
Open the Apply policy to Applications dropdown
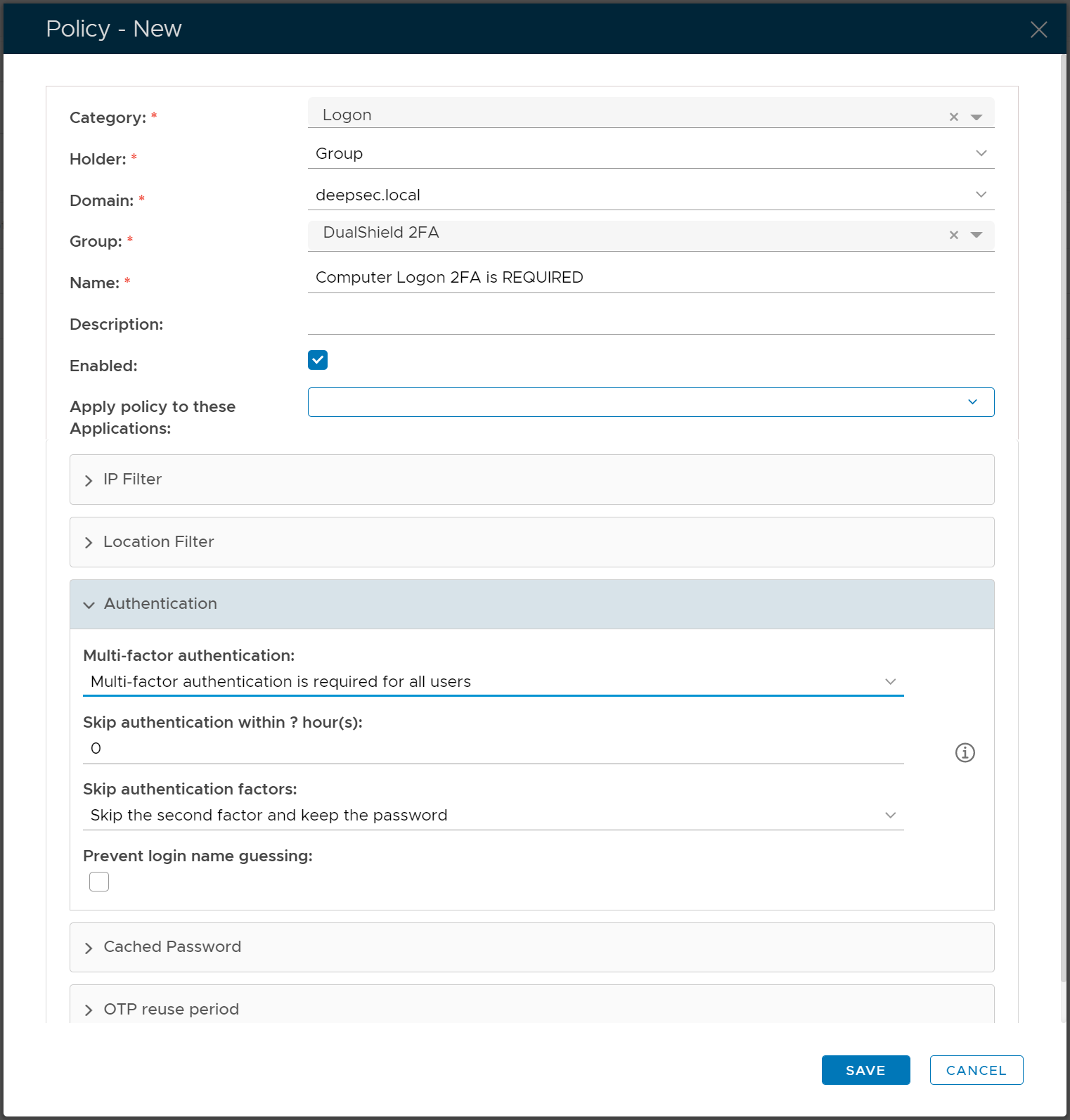650,402
